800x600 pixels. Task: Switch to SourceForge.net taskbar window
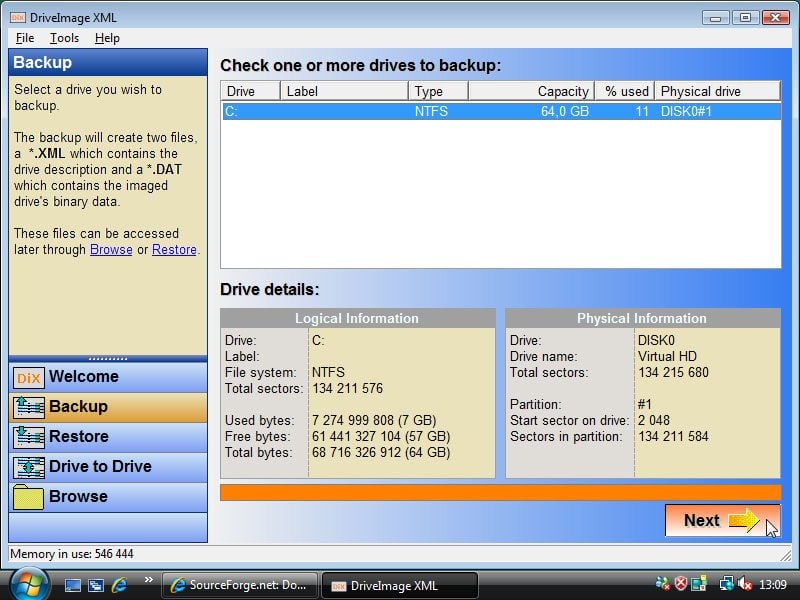240,585
